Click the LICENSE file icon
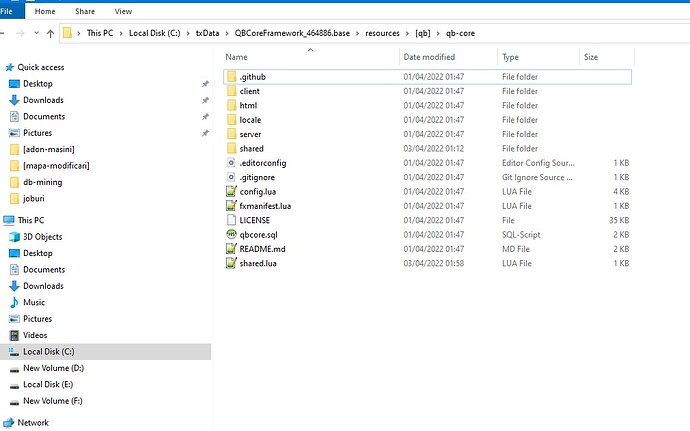 click(x=231, y=220)
